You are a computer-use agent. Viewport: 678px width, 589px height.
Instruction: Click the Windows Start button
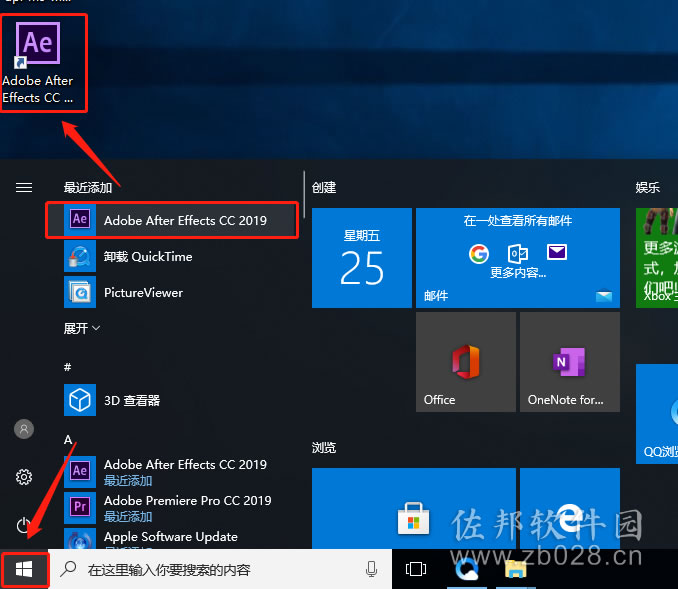pos(24,569)
